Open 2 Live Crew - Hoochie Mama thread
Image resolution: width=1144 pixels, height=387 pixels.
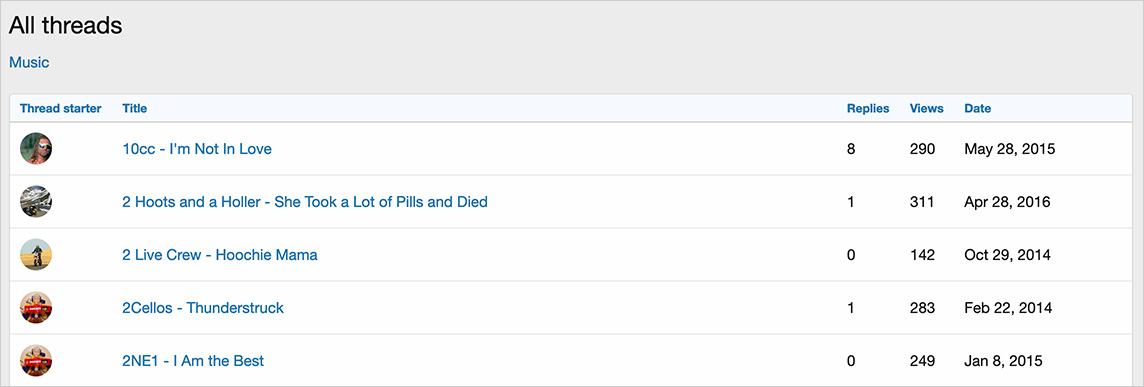(x=220, y=255)
